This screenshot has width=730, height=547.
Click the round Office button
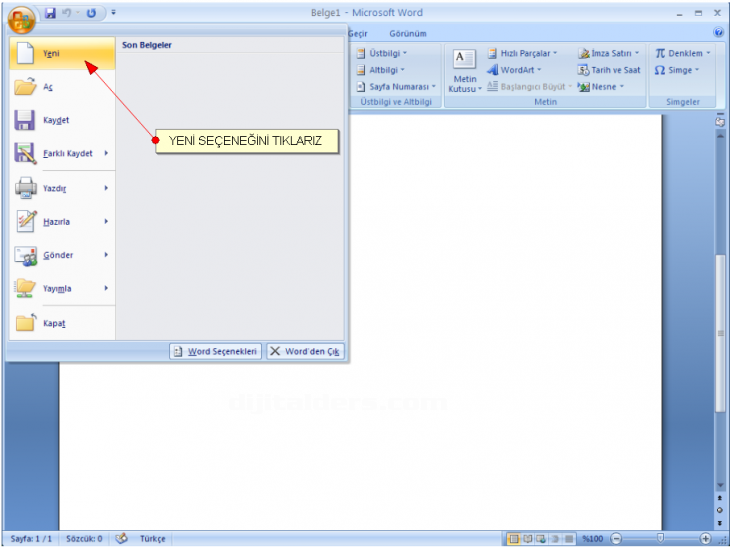point(21,19)
